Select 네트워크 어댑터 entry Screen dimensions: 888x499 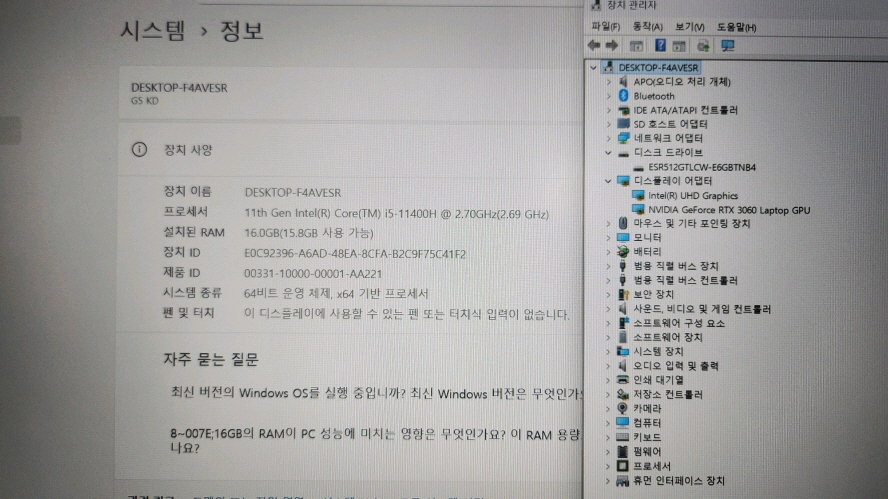pos(668,138)
